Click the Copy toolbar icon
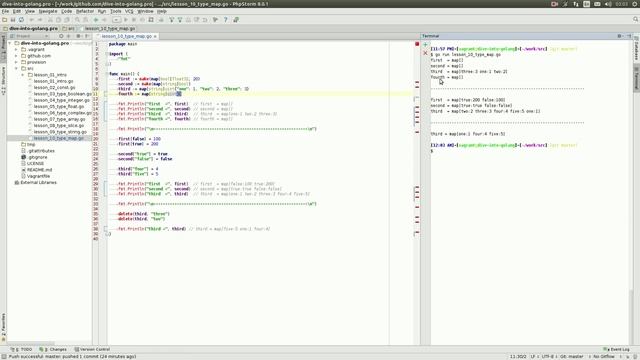This screenshot has width=640, height=360. (58, 20)
